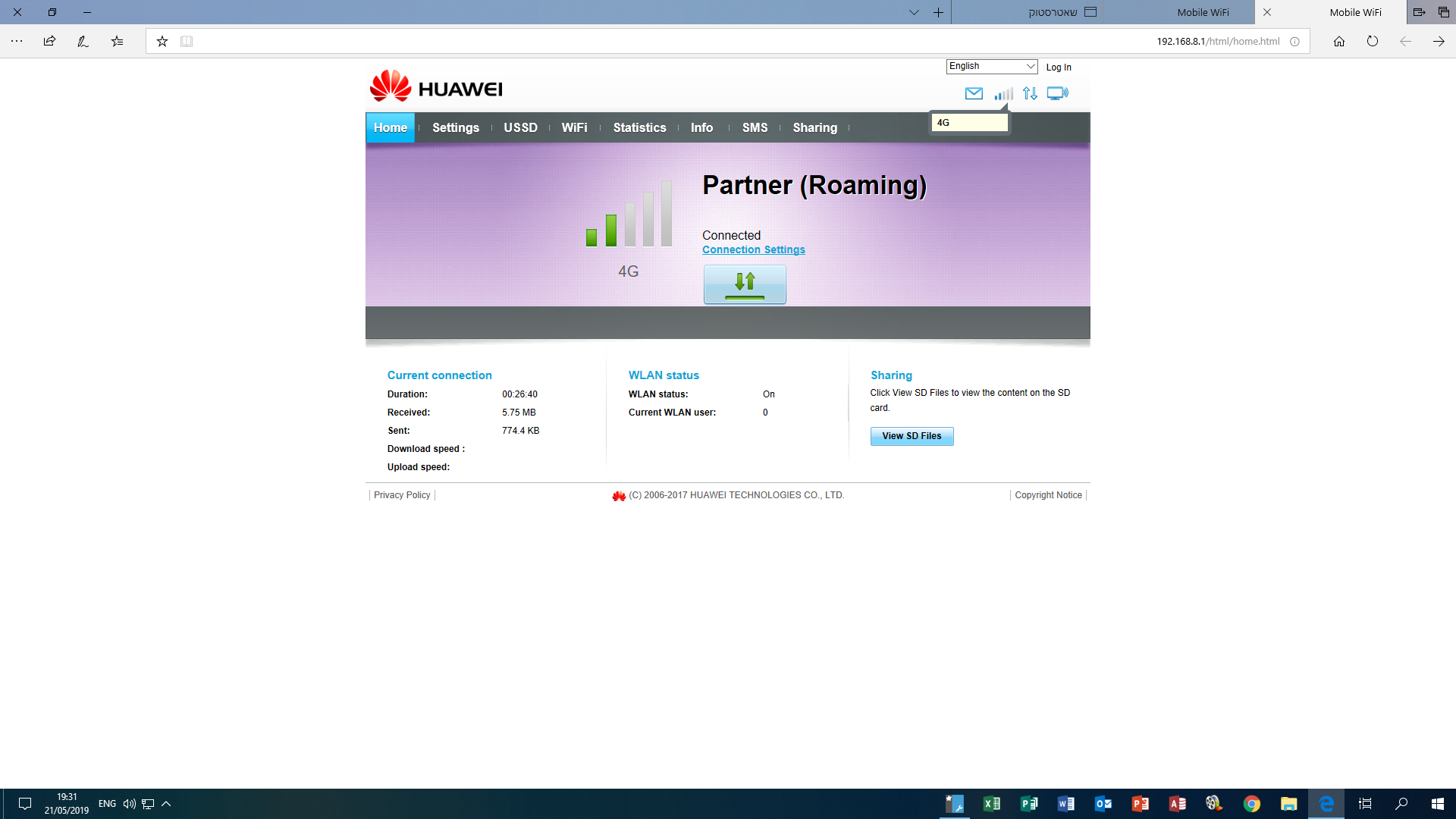Click the browser refresh icon

pyautogui.click(x=1373, y=41)
